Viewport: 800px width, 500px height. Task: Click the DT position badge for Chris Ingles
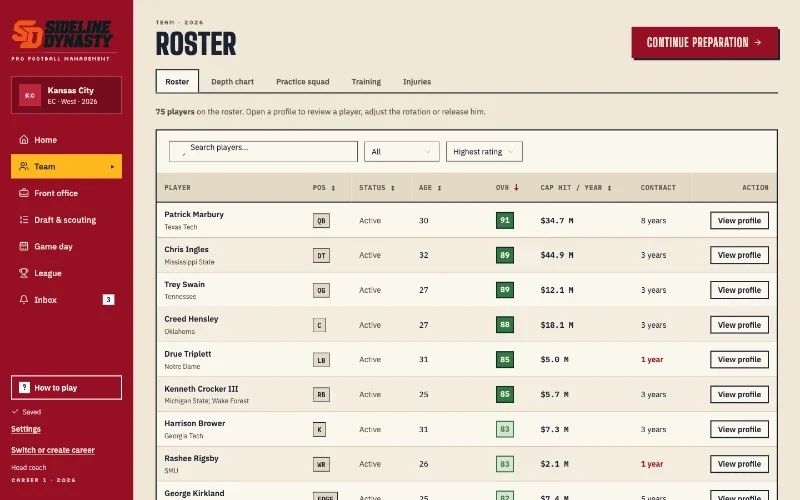click(321, 255)
